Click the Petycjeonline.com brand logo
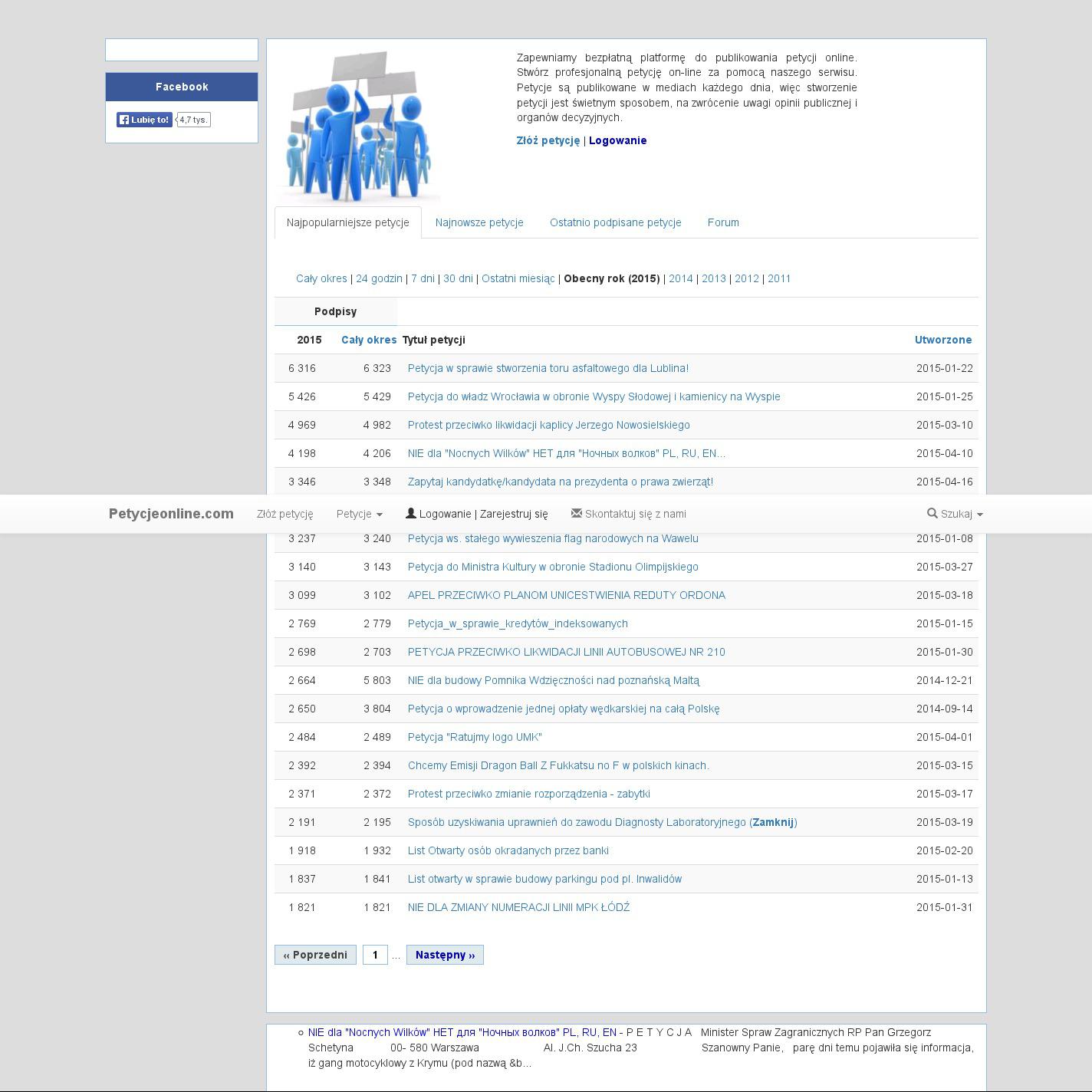This screenshot has height=1092, width=1092. tap(171, 514)
